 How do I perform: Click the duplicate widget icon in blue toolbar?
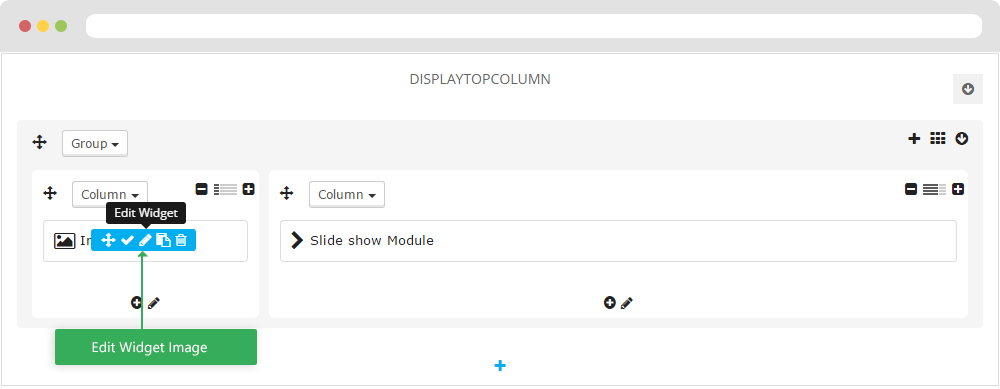pyautogui.click(x=164, y=240)
